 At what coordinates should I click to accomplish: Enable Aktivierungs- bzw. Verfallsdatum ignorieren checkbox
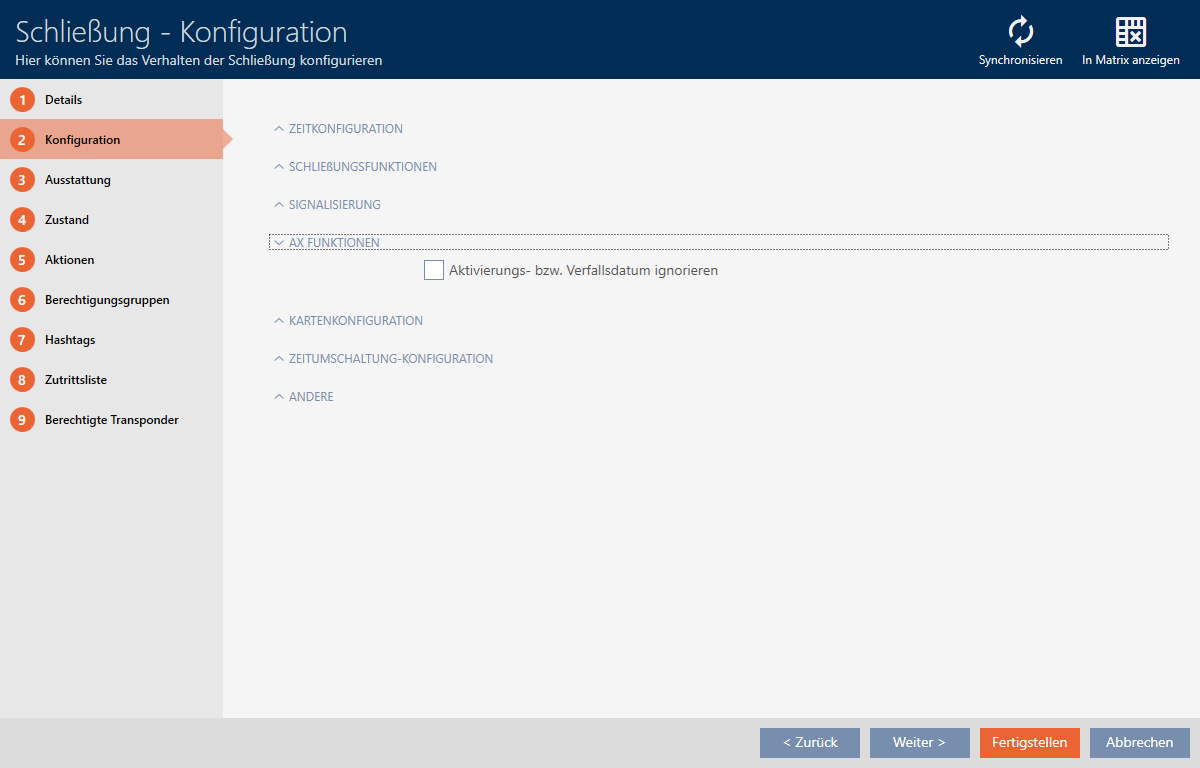(x=434, y=270)
